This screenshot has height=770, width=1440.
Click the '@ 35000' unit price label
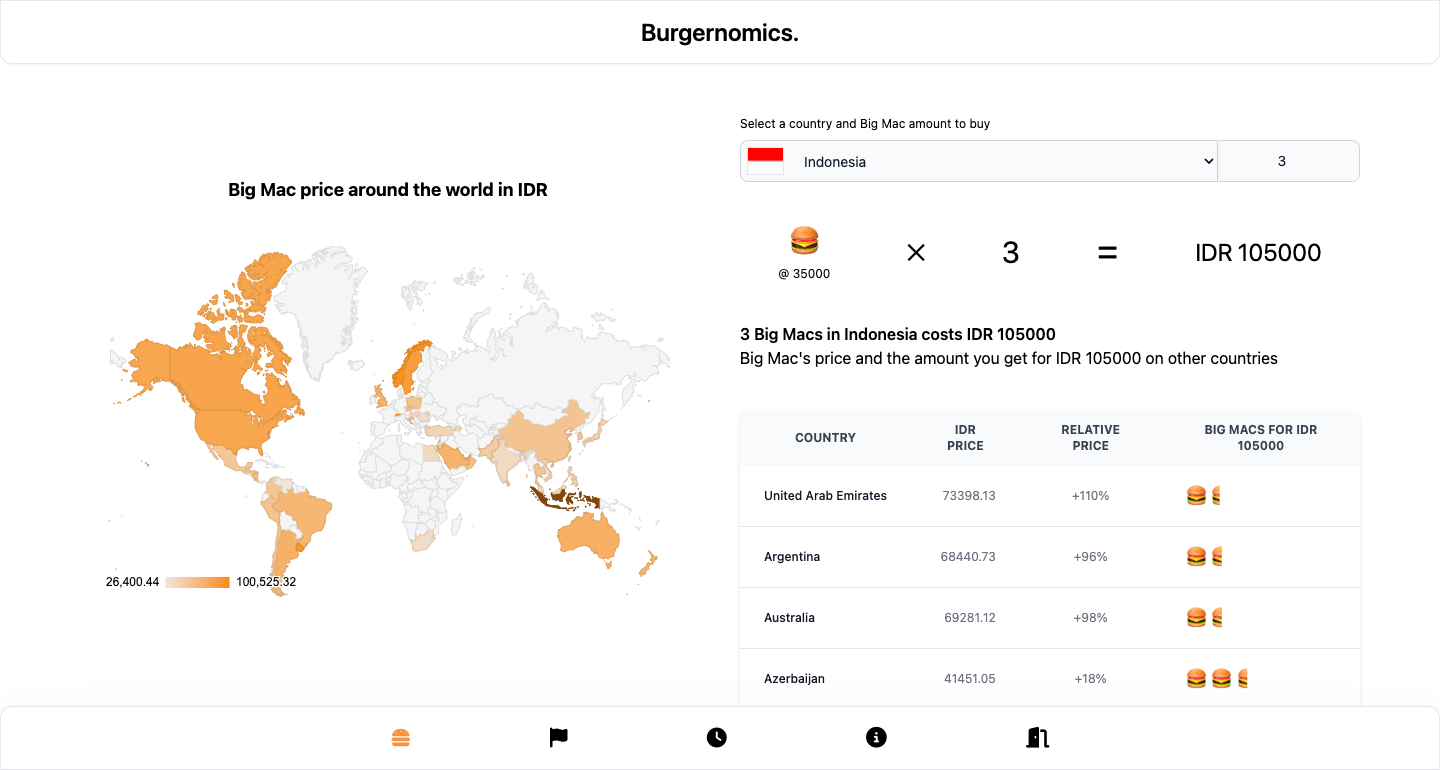click(804, 274)
